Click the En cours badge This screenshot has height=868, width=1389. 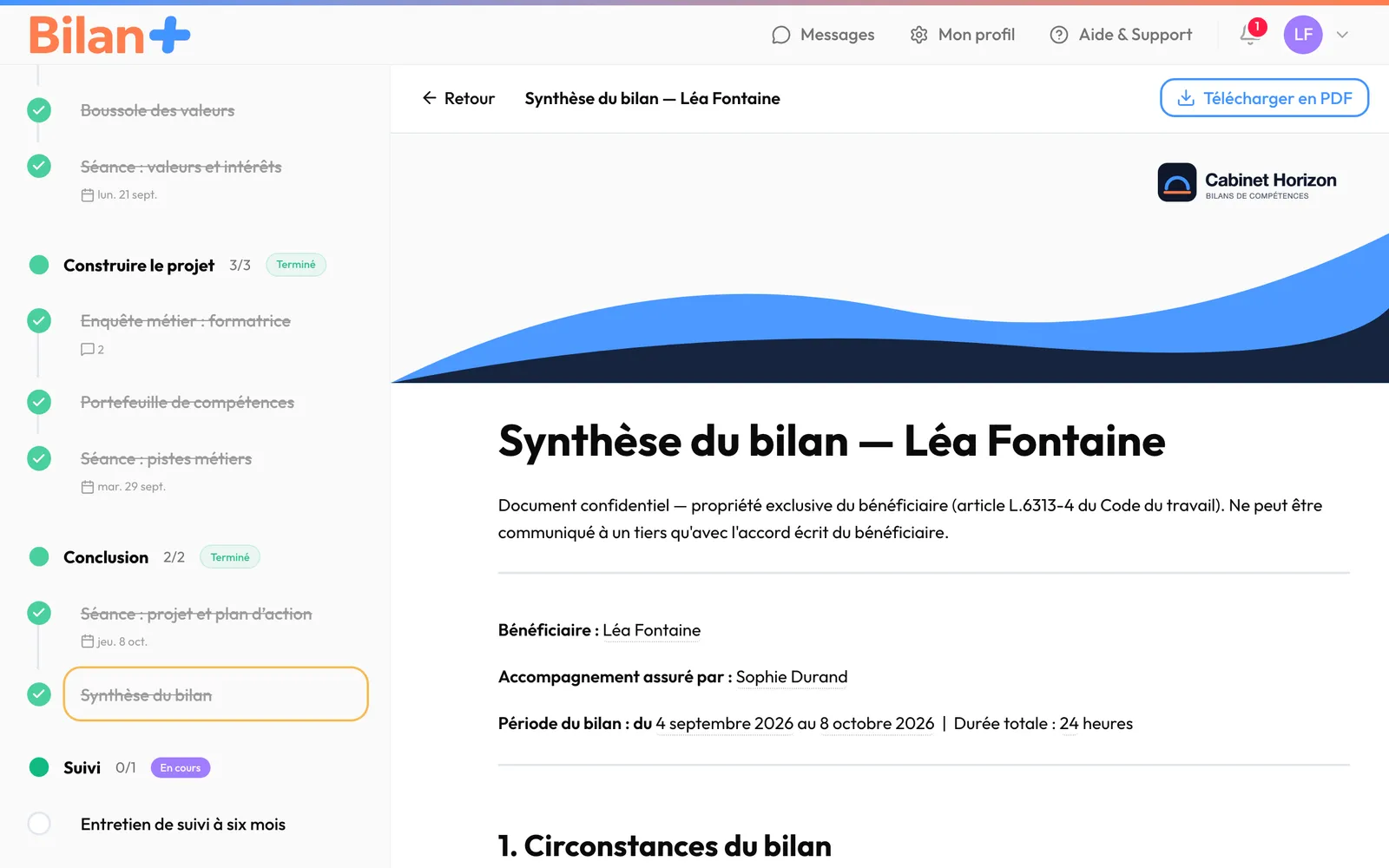(x=181, y=768)
